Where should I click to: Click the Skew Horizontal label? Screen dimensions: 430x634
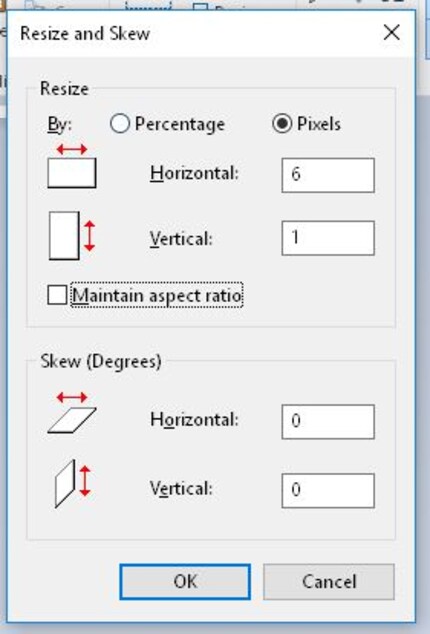coord(195,420)
